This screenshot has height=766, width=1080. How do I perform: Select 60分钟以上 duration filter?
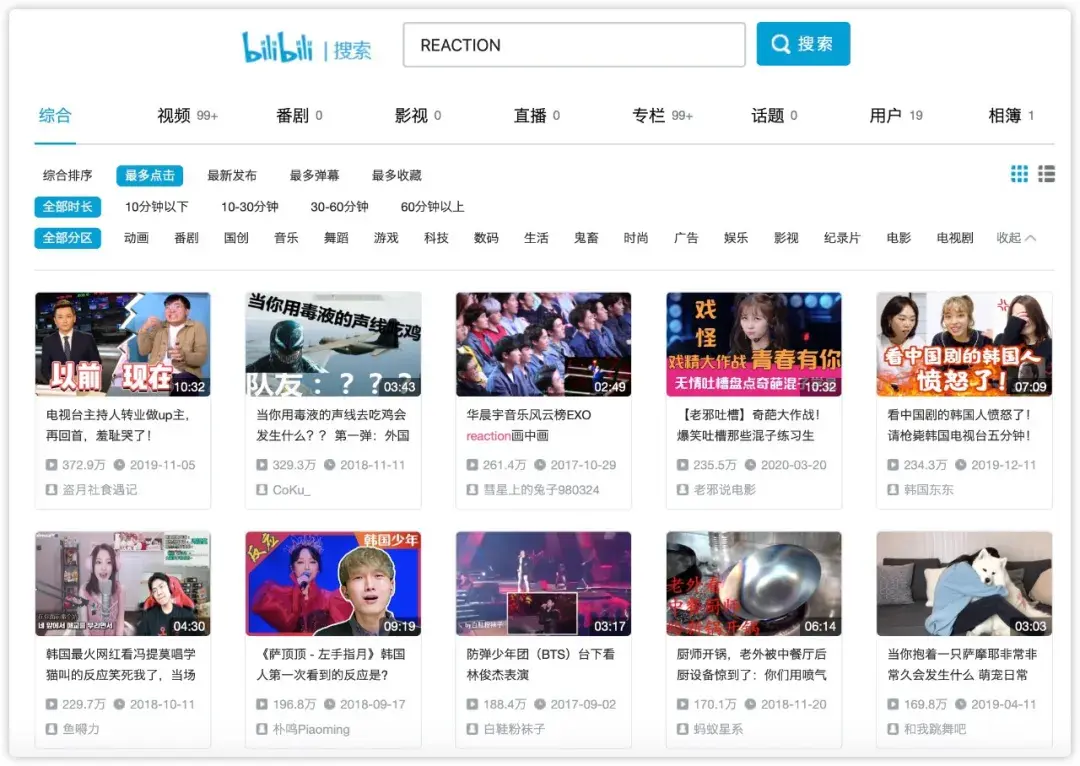tap(433, 207)
